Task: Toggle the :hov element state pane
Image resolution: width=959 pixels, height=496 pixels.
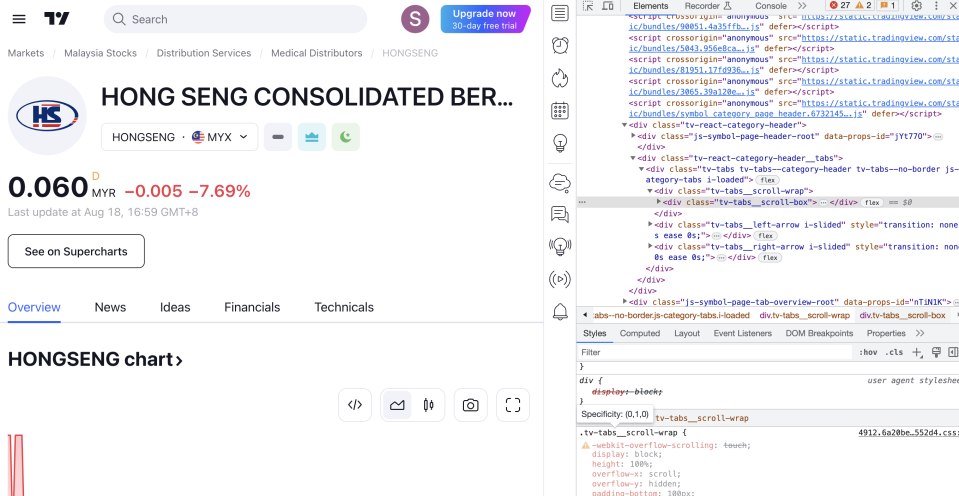Action: pyautogui.click(x=868, y=352)
